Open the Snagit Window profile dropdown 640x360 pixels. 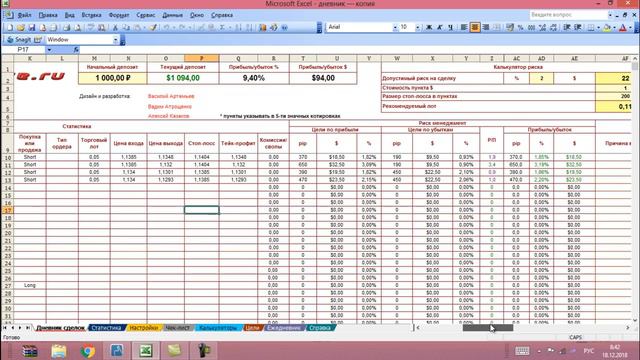116,40
